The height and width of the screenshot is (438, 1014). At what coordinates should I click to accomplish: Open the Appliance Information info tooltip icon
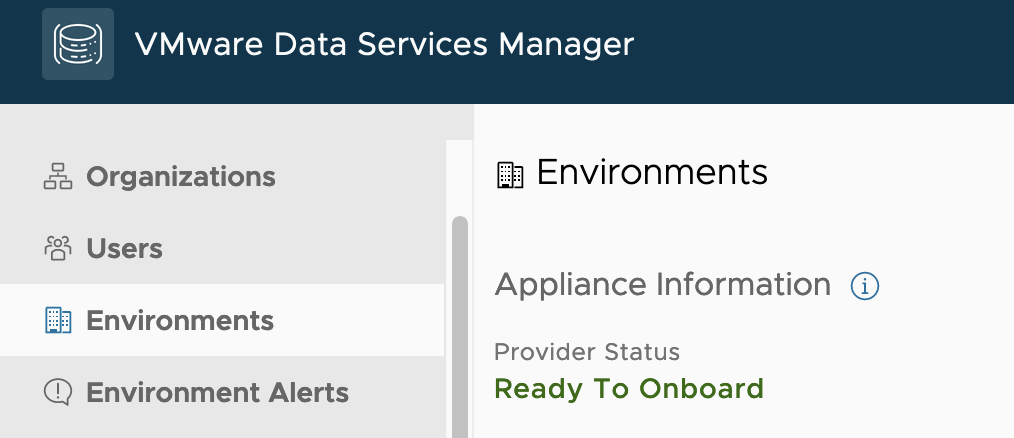pos(864,287)
